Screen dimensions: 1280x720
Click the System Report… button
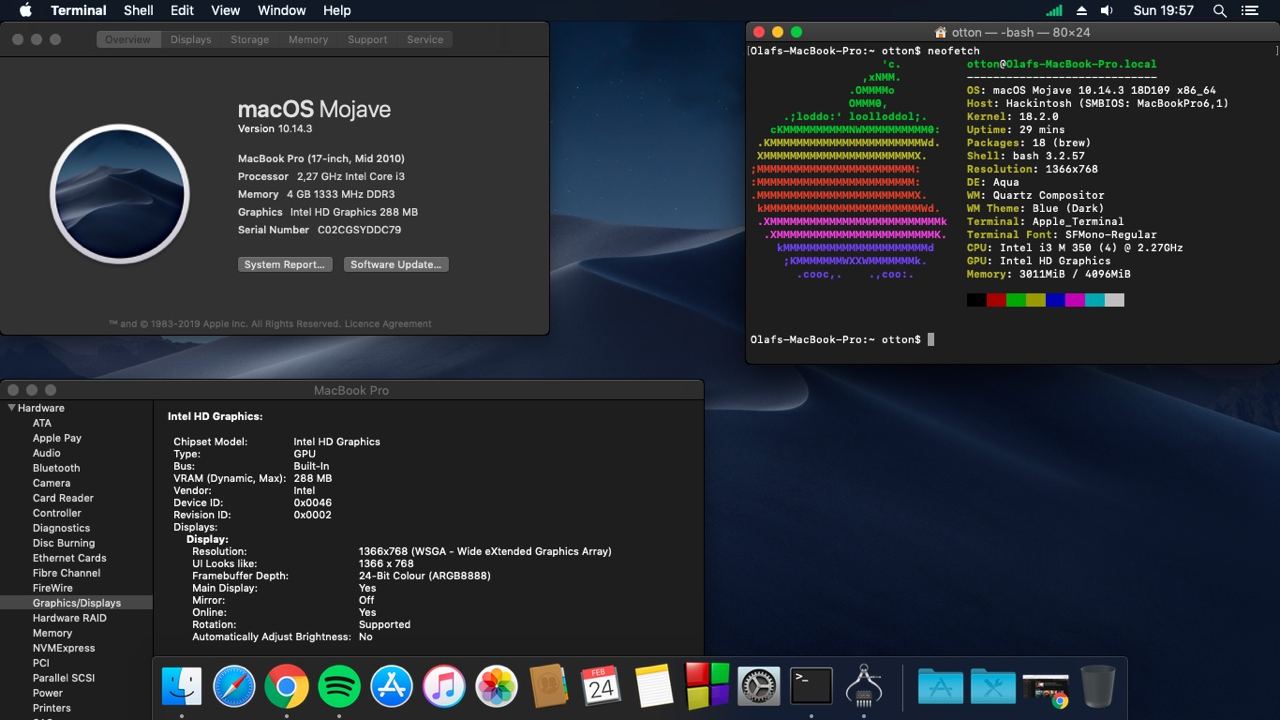click(x=285, y=264)
